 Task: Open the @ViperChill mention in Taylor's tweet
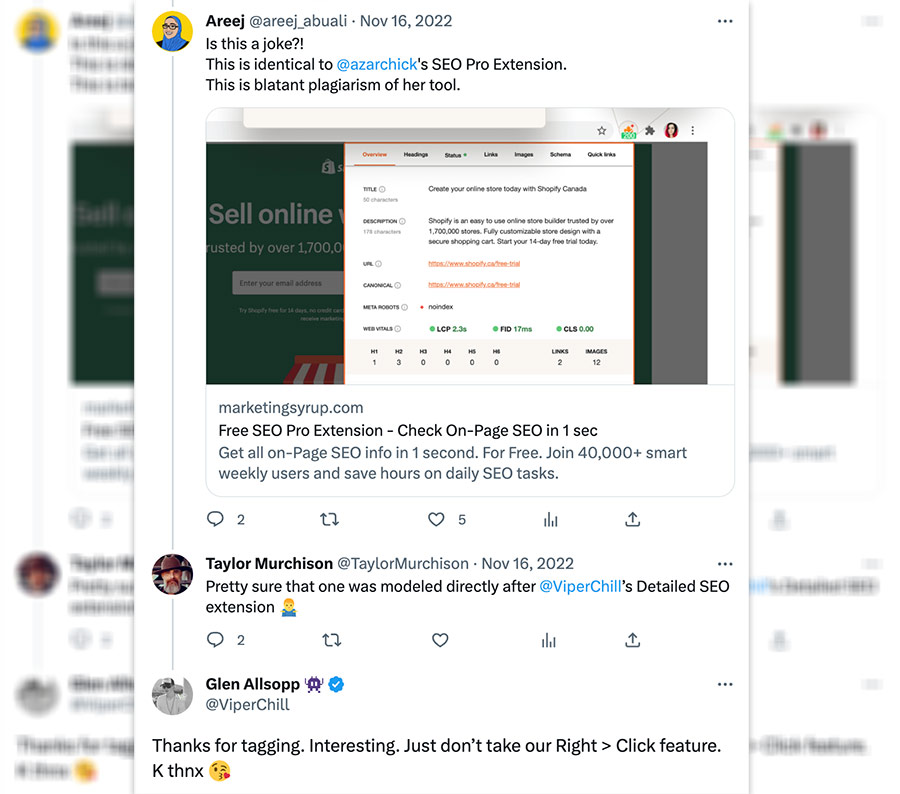pos(580,586)
